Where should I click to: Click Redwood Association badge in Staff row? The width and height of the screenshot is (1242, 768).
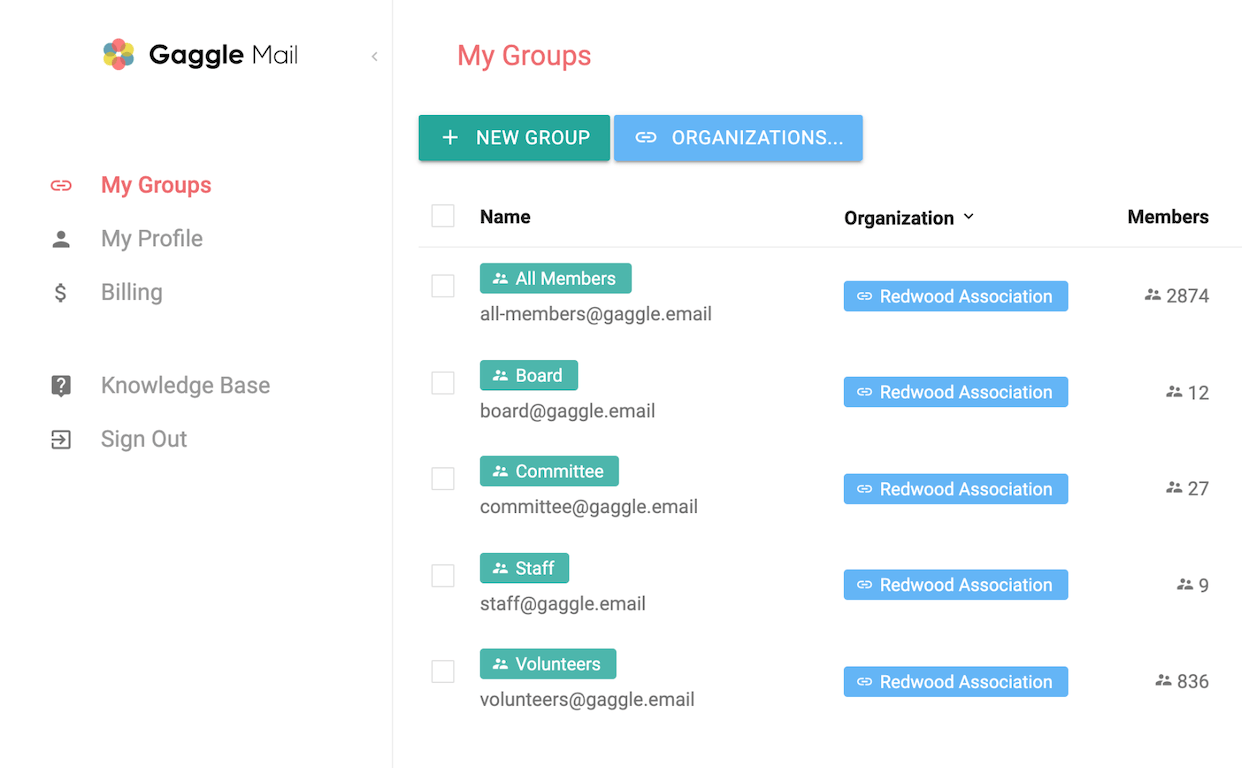(956, 586)
